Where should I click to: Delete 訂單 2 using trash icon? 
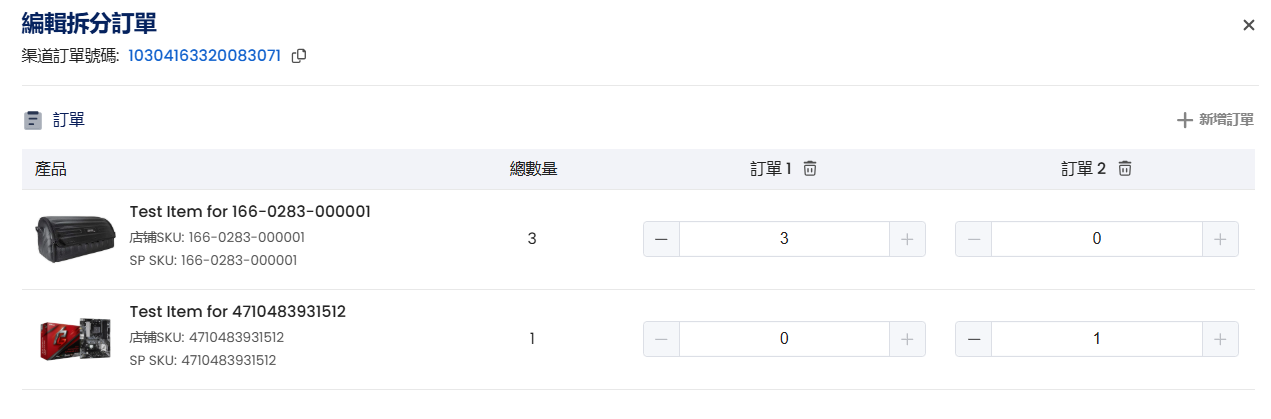point(1125,169)
